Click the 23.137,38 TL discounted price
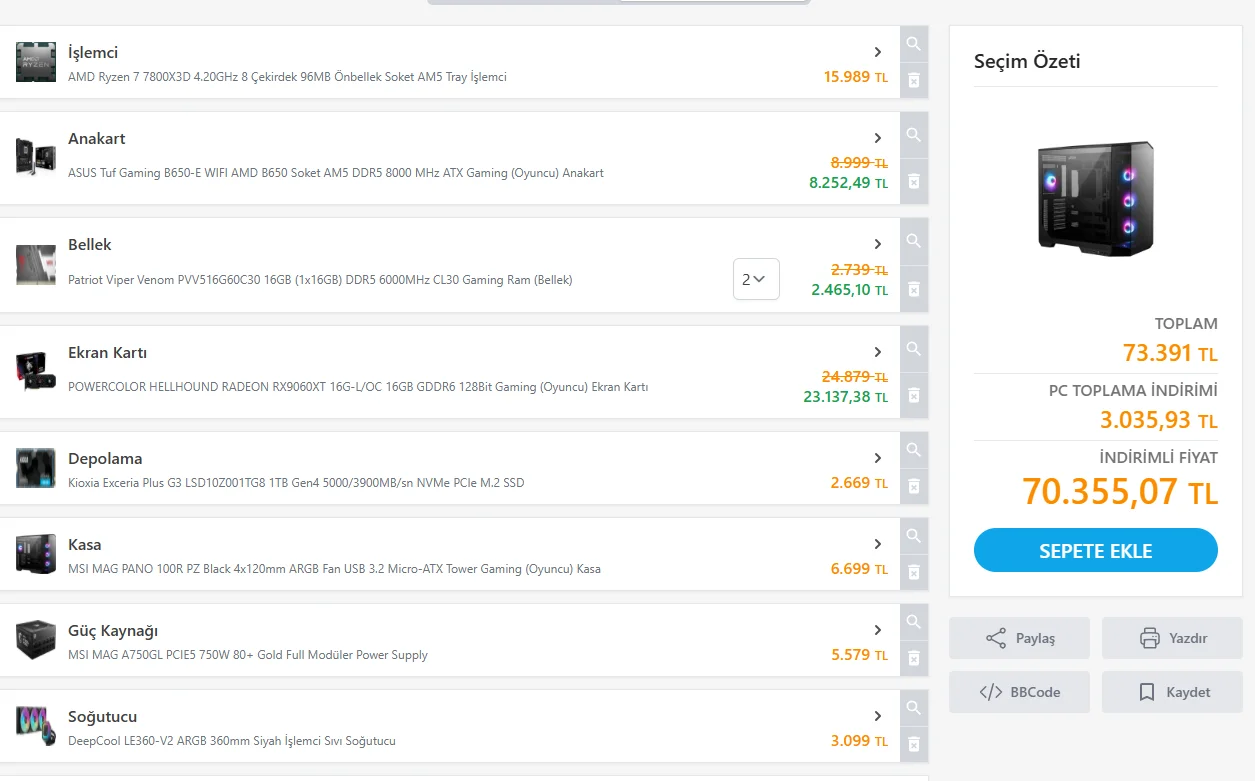The image size is (1255, 781). click(x=846, y=397)
